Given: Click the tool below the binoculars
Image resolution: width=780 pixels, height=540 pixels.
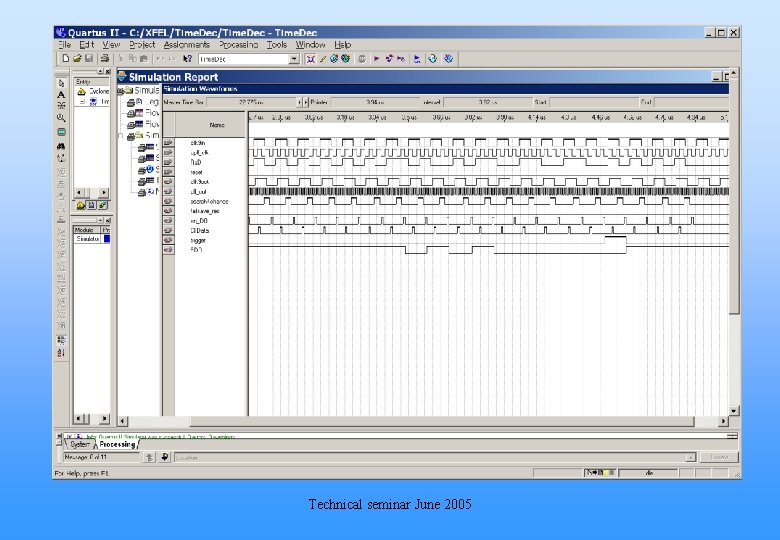Looking at the screenshot, I should pyautogui.click(x=61, y=158).
